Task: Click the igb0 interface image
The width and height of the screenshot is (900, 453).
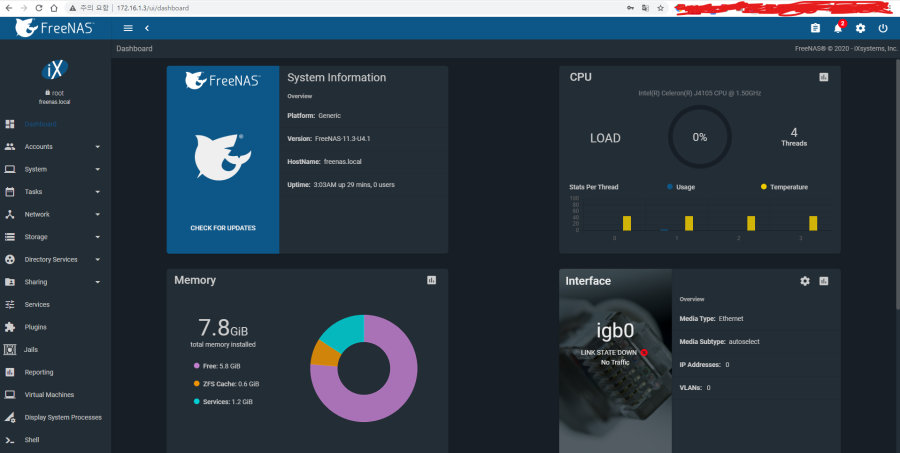Action: click(x=615, y=361)
